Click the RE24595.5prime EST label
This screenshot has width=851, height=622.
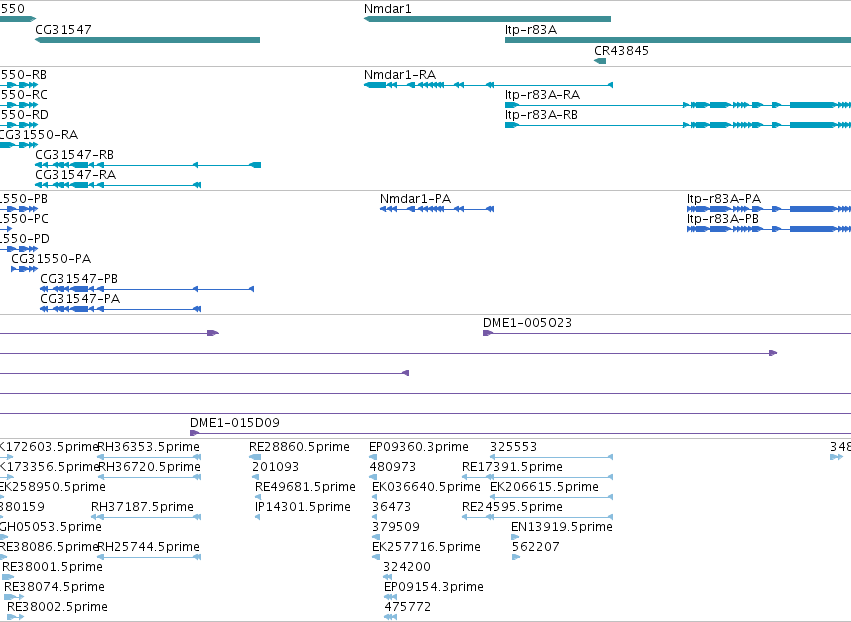pyautogui.click(x=512, y=507)
